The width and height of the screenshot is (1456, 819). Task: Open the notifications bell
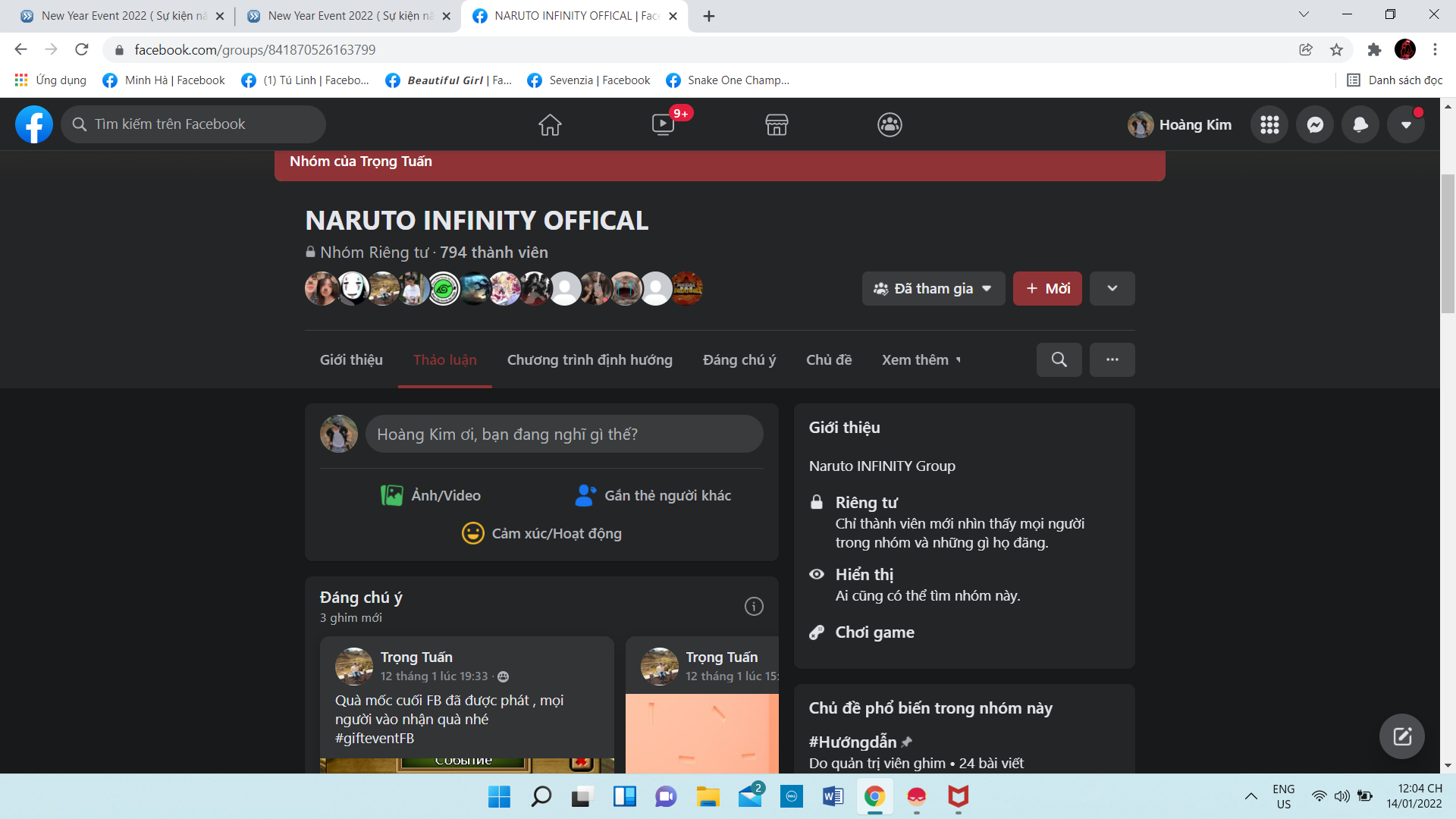point(1360,124)
